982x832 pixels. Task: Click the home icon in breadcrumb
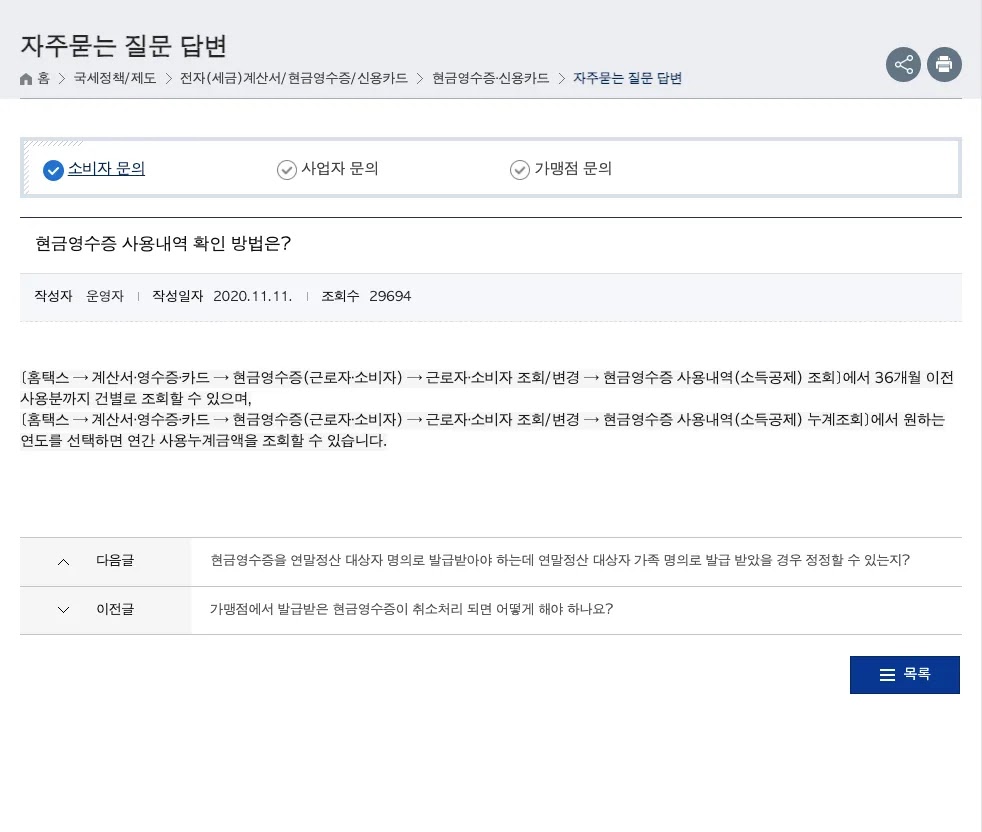coord(26,79)
